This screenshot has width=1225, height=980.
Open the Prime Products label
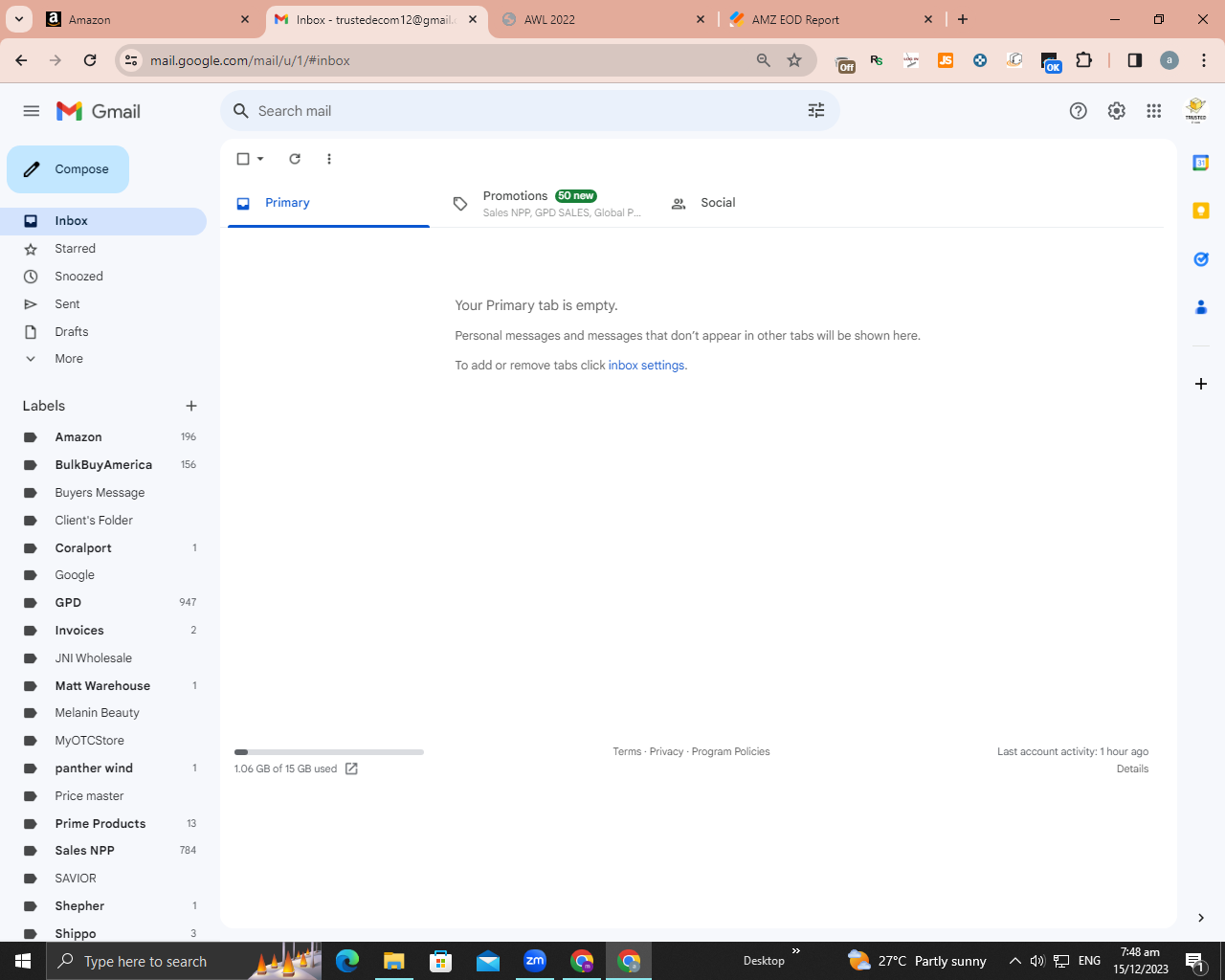click(x=103, y=824)
